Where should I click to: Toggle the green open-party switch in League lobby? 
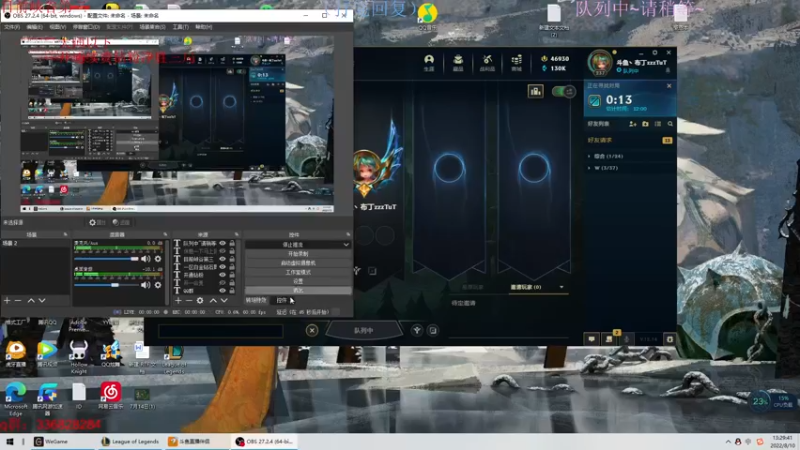tap(564, 91)
